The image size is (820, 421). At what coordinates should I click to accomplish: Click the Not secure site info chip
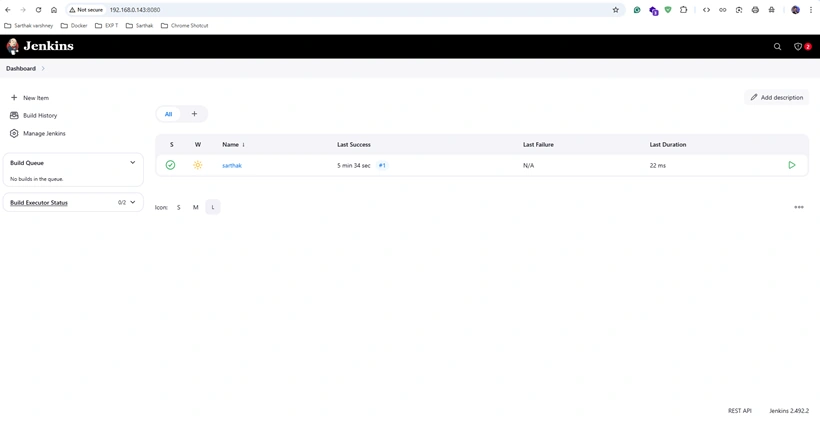tap(86, 10)
